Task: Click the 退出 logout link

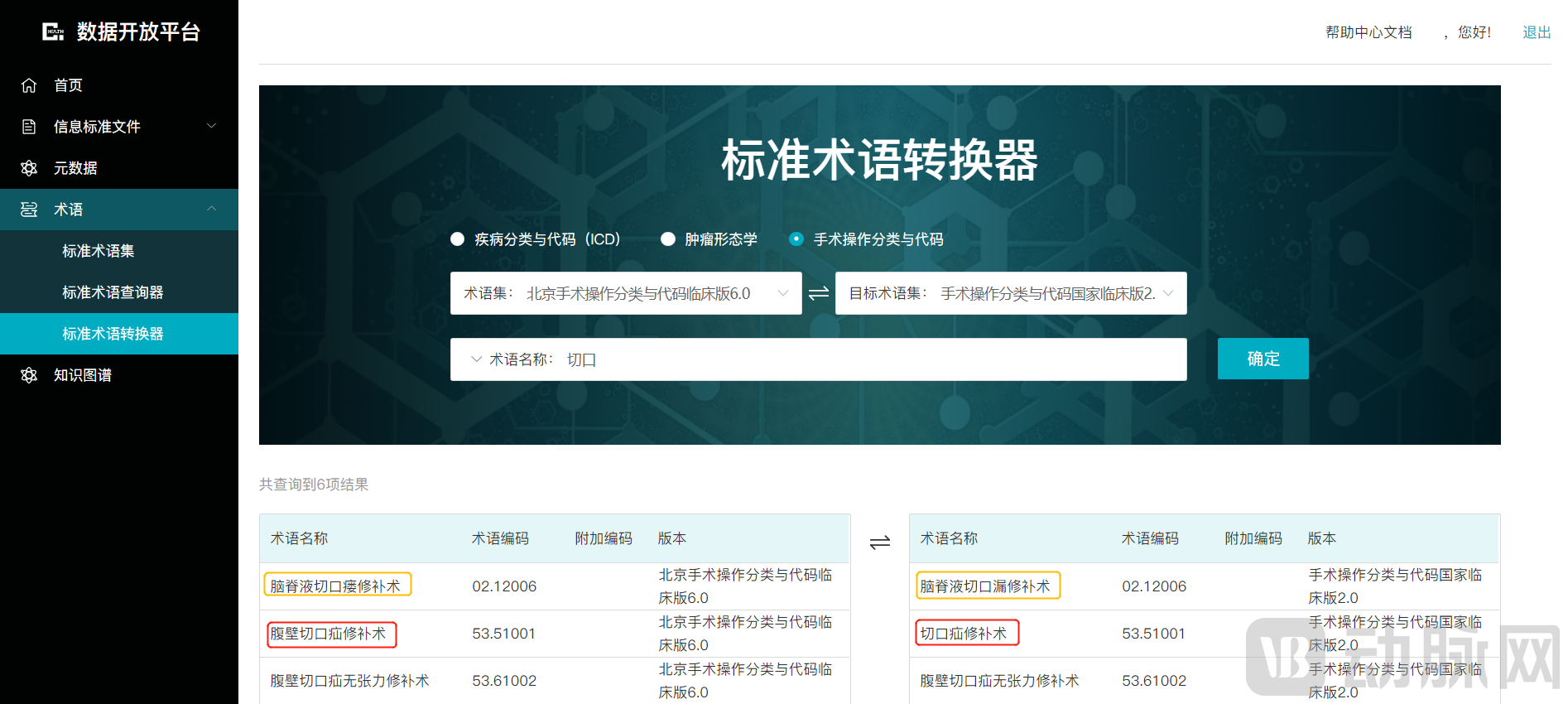Action: (x=1537, y=32)
